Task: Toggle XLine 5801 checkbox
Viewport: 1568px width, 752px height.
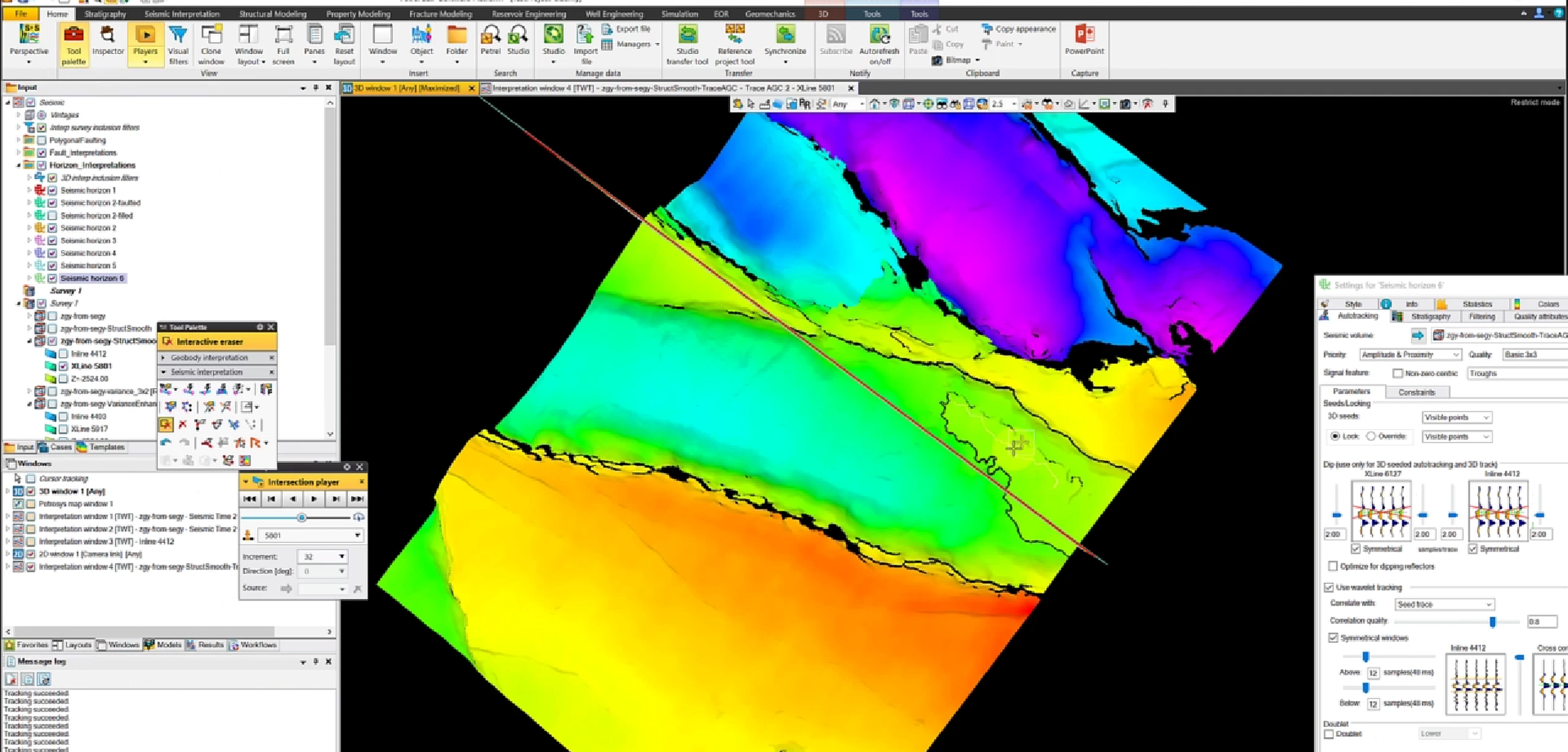Action: tap(63, 366)
